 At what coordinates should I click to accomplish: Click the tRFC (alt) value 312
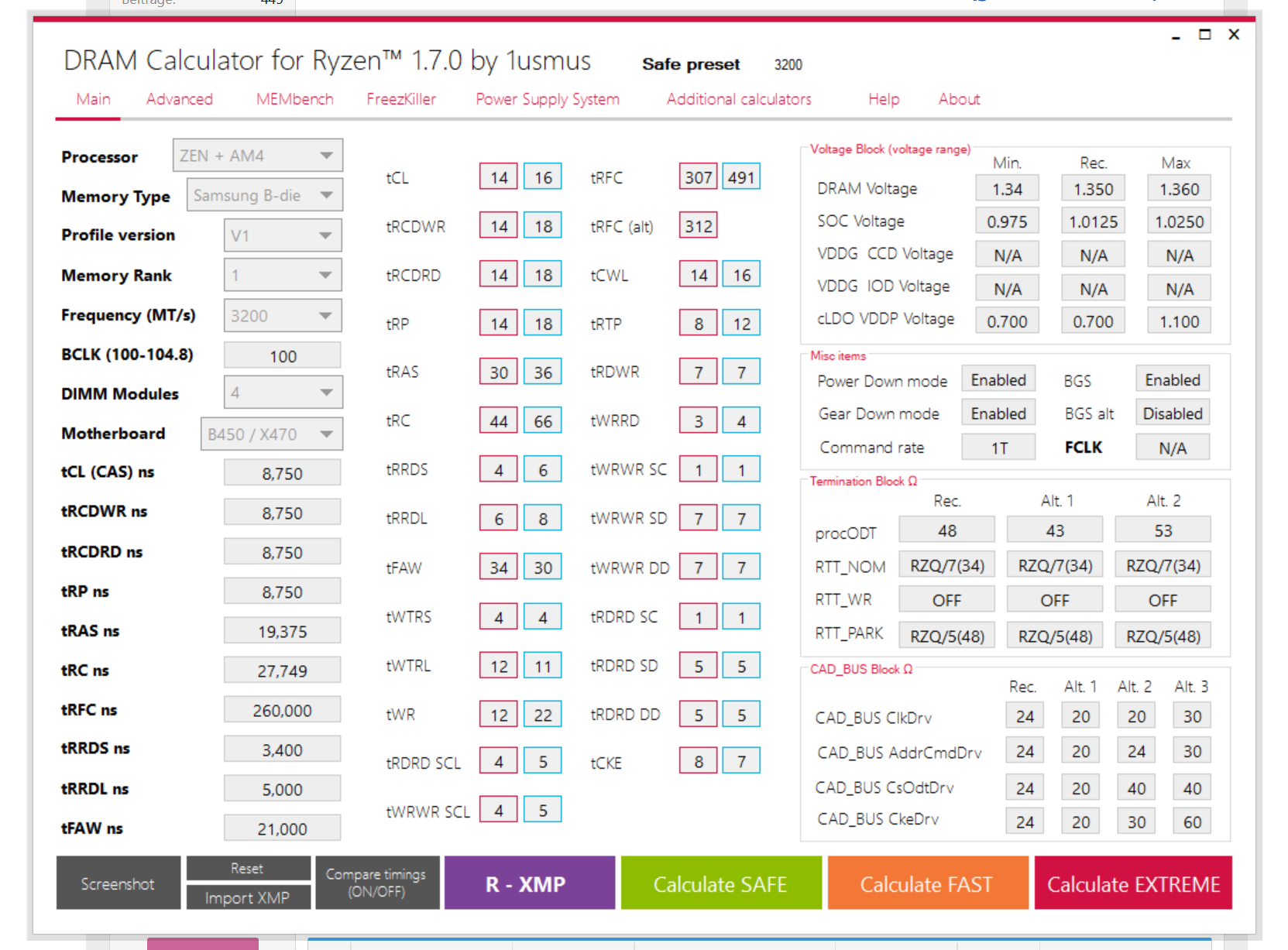coord(699,226)
